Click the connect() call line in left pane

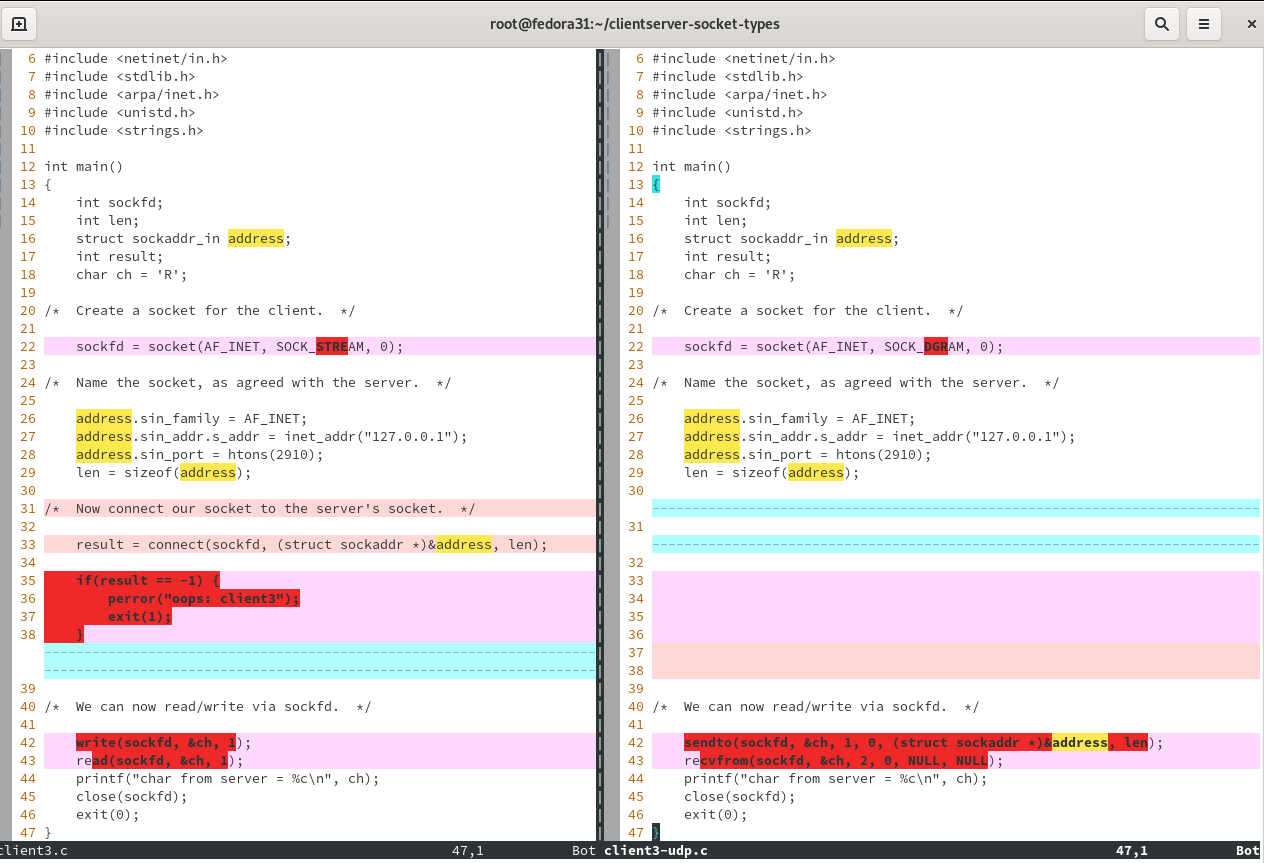pos(311,545)
